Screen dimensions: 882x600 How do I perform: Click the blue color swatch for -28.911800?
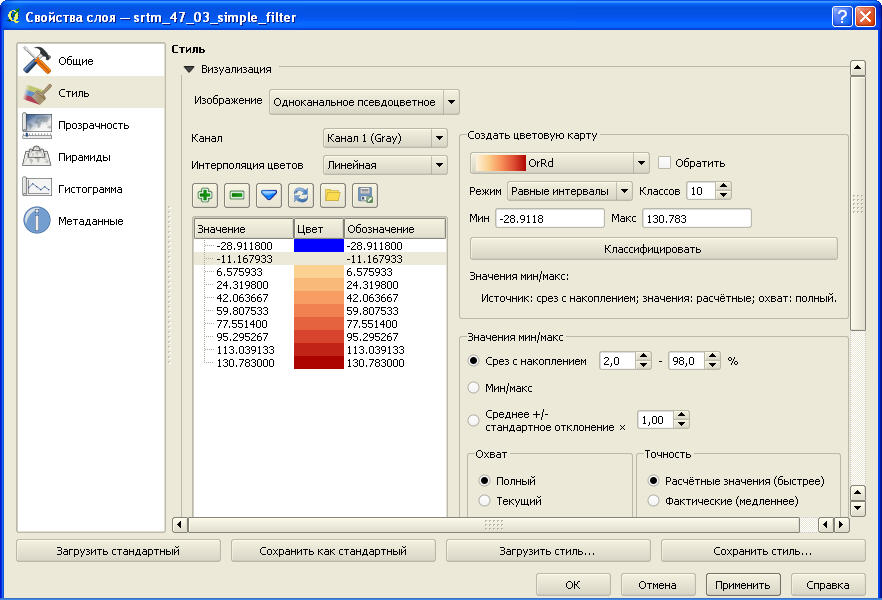point(318,246)
